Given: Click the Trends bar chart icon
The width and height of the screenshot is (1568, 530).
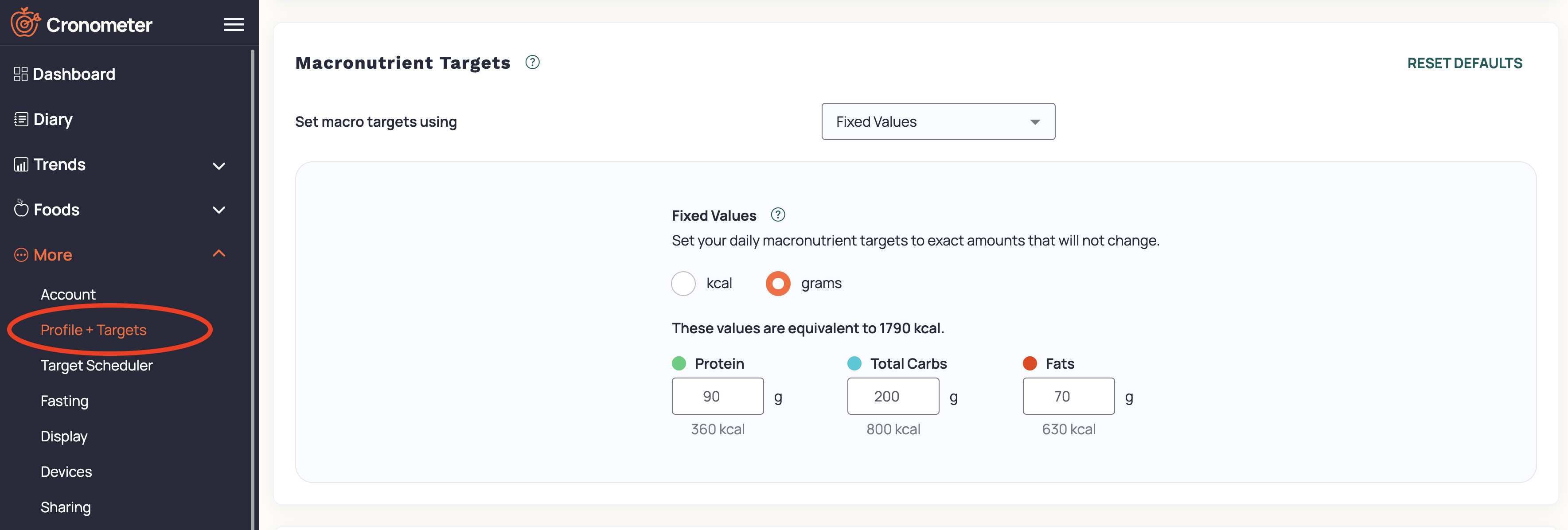Looking at the screenshot, I should [x=21, y=164].
